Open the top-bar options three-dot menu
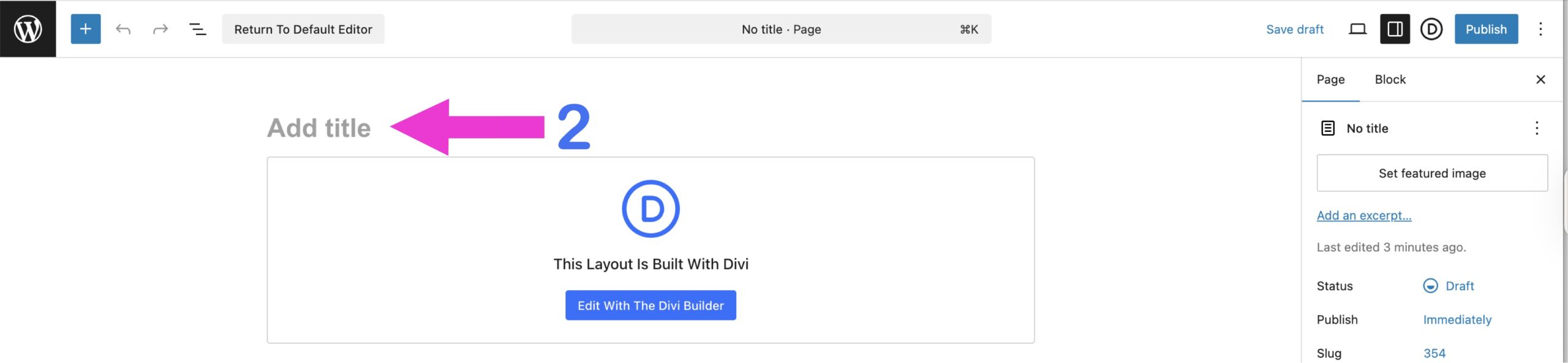Image resolution: width=1568 pixels, height=363 pixels. click(x=1540, y=29)
